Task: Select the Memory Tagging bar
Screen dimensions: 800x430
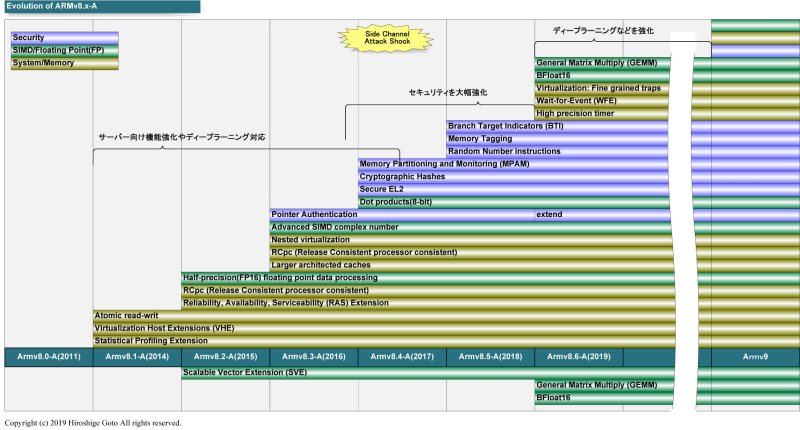Action: point(558,139)
